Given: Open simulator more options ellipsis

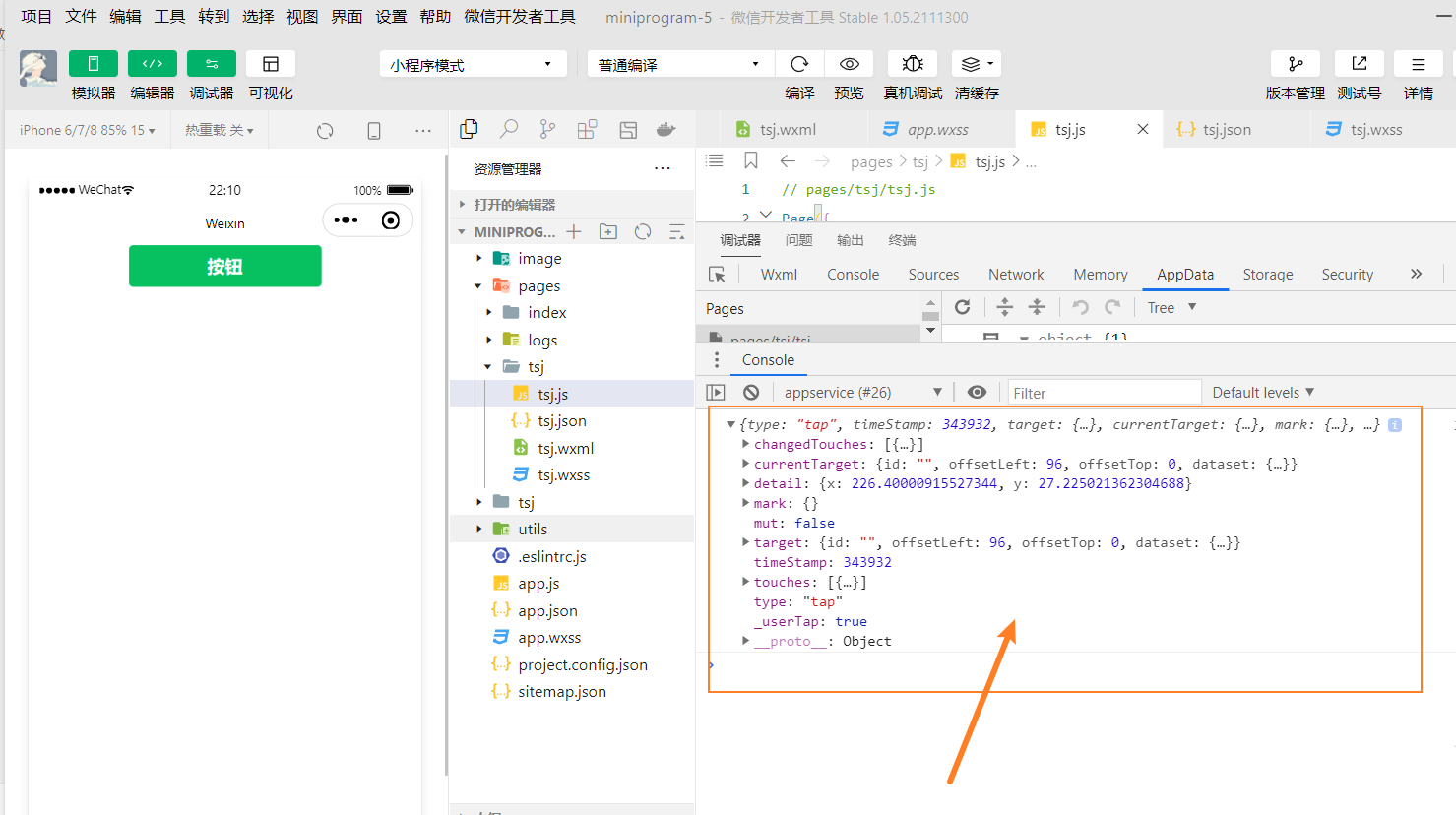Looking at the screenshot, I should (423, 131).
